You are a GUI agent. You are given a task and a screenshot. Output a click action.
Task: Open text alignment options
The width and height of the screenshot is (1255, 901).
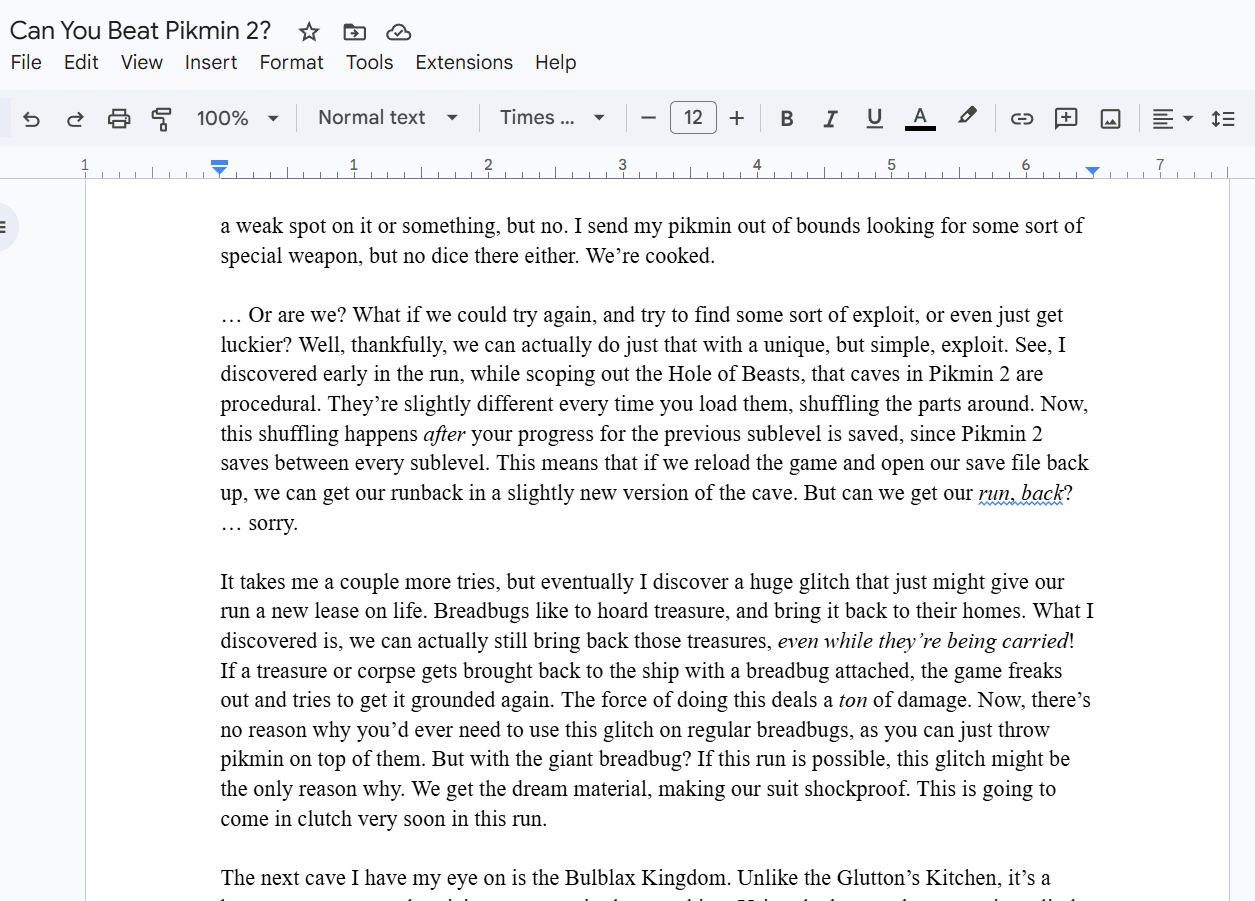click(x=1172, y=118)
